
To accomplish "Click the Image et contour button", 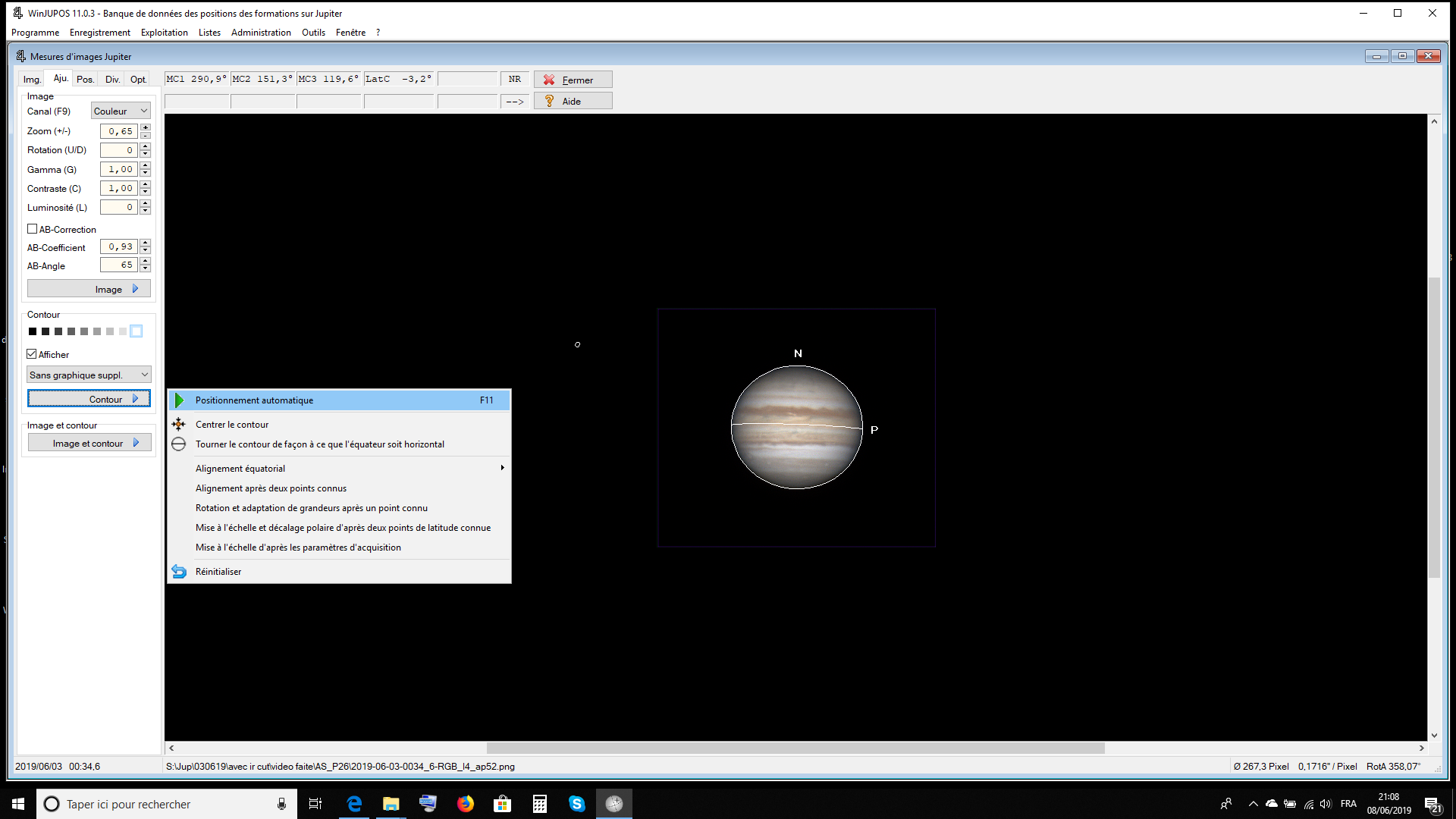I will click(89, 444).
